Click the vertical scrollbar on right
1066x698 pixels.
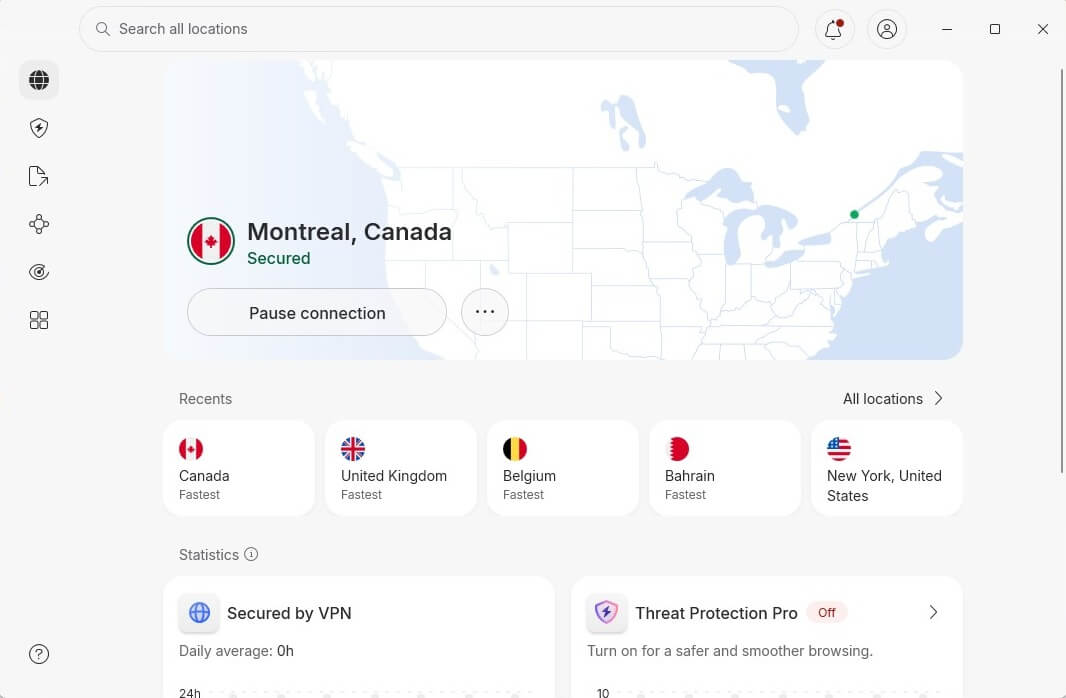tap(1062, 271)
